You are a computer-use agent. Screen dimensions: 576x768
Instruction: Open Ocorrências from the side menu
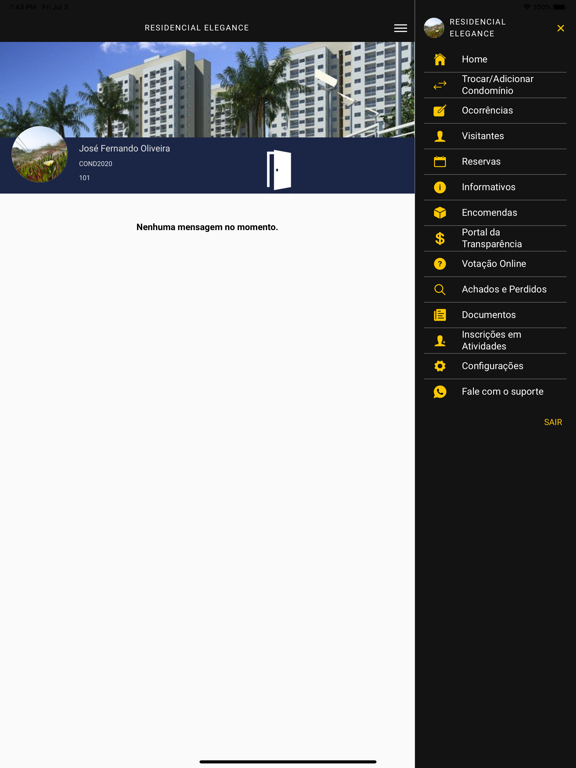(x=487, y=110)
